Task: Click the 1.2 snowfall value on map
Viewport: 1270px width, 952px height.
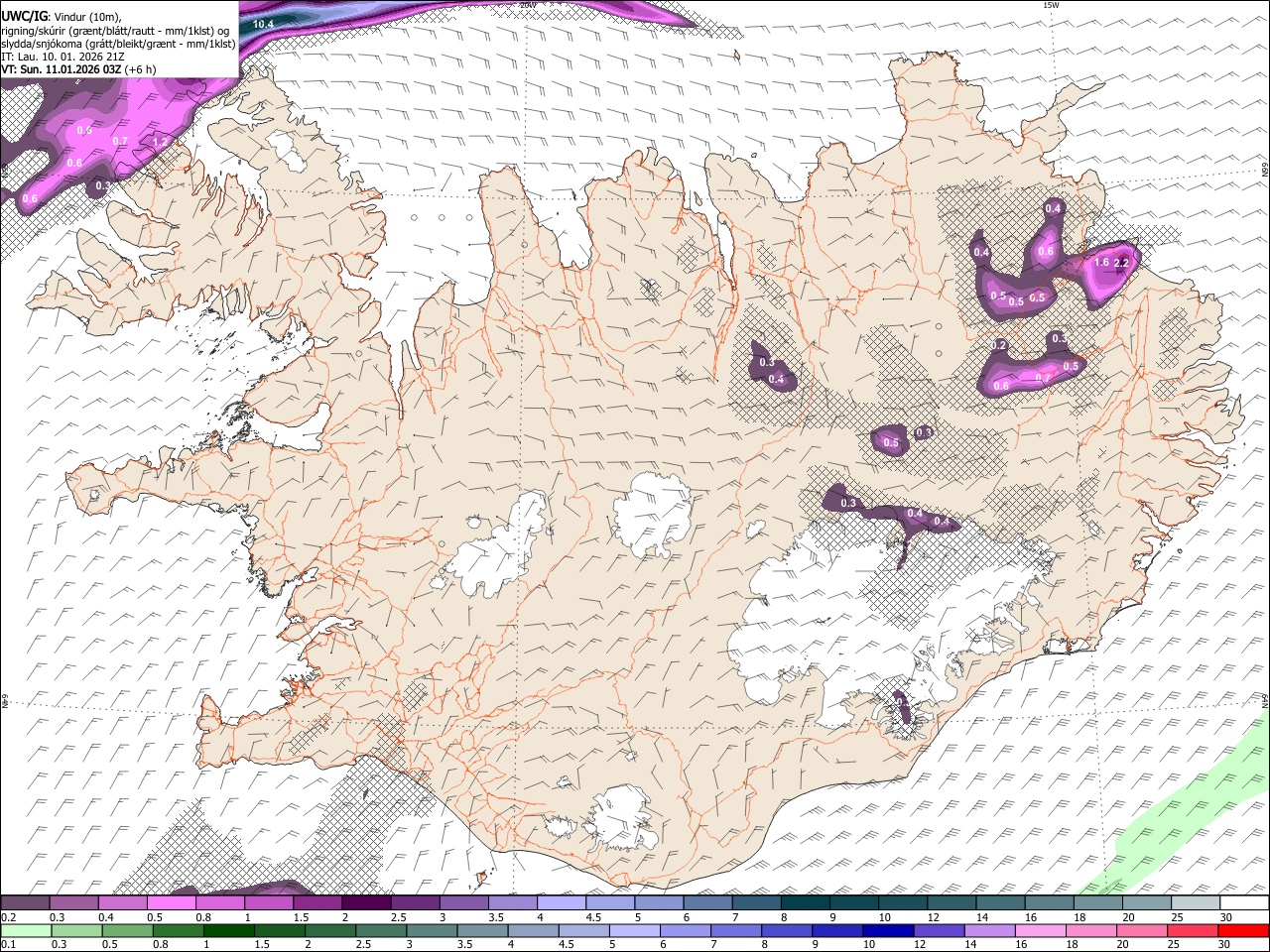Action: tap(160, 142)
